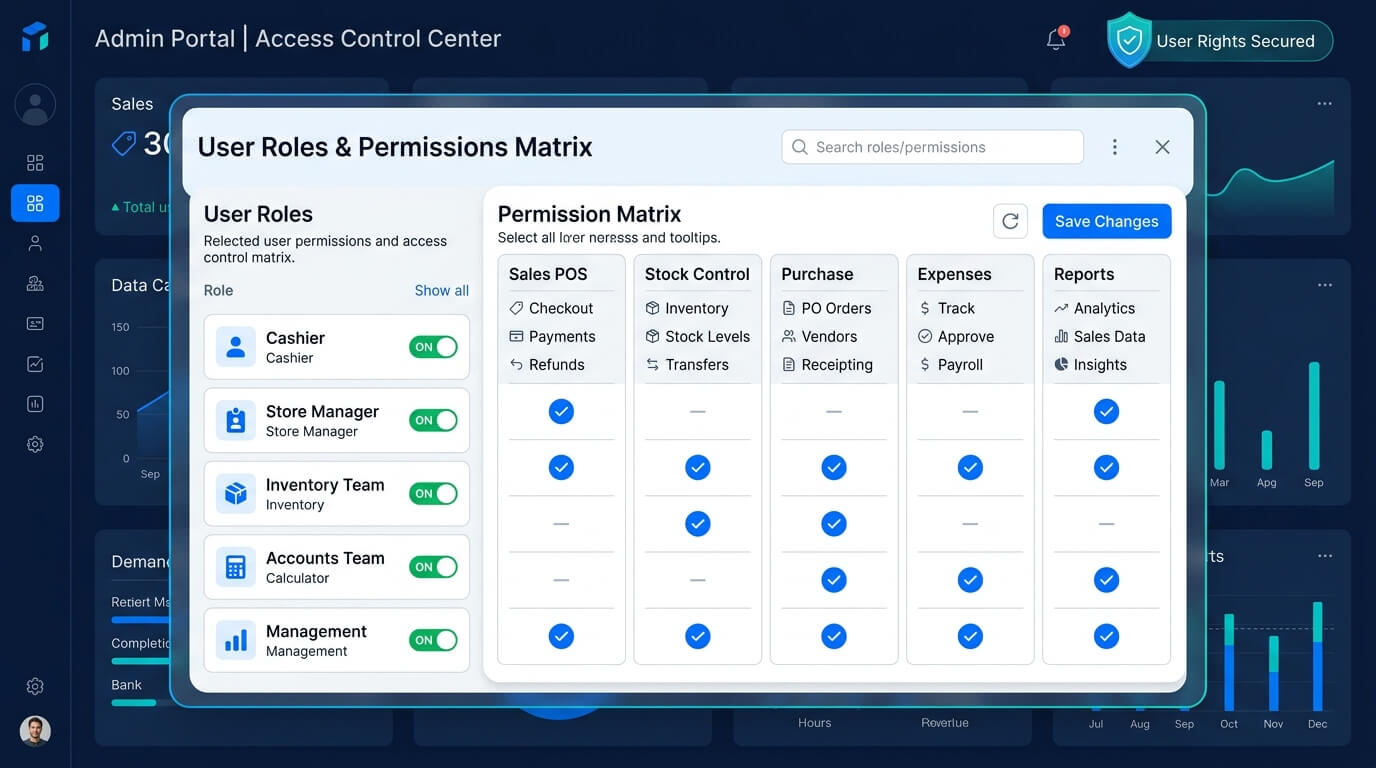Click the Save Changes button
This screenshot has width=1376, height=768.
click(x=1106, y=221)
